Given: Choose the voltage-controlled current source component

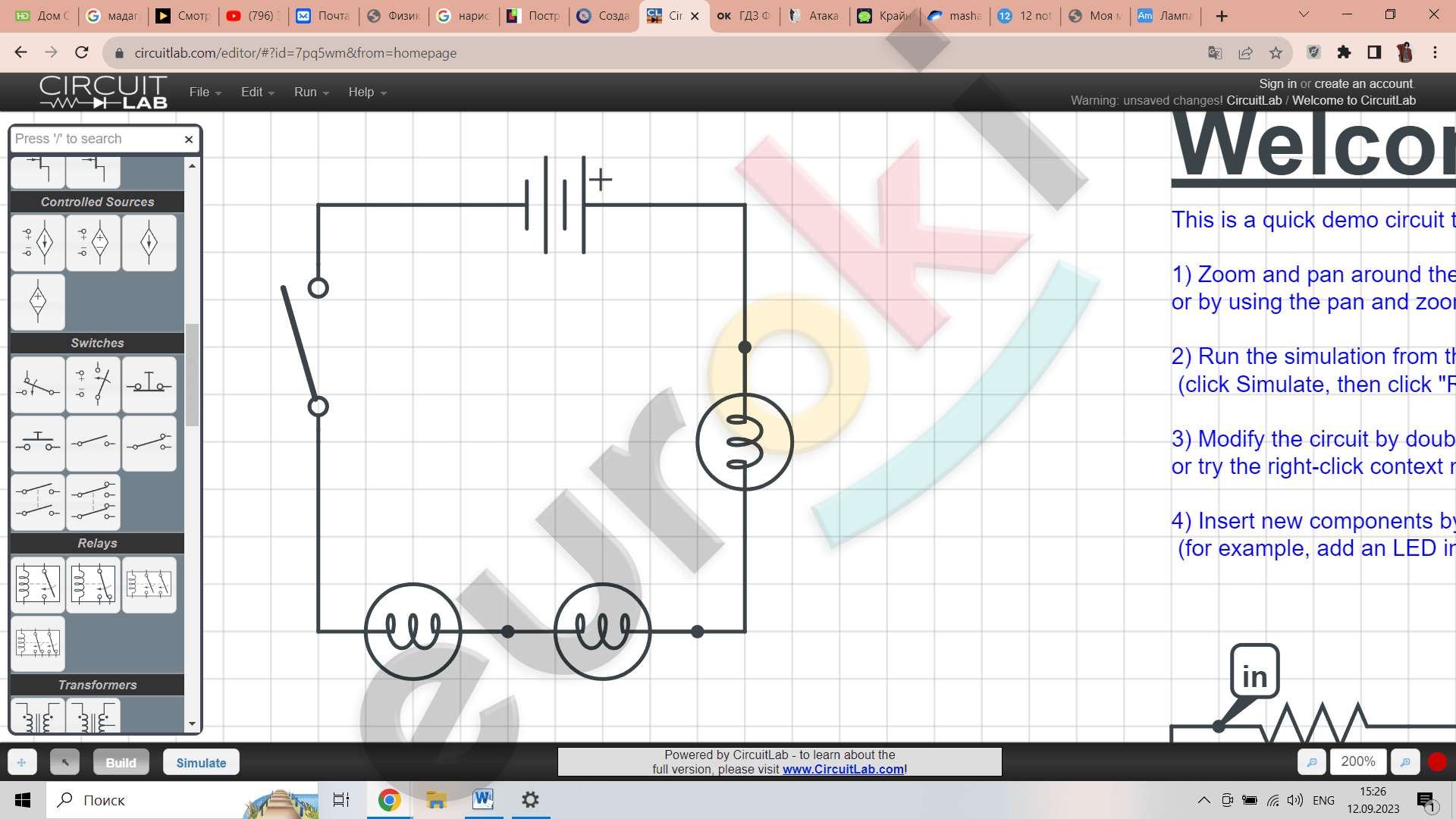Looking at the screenshot, I should pyautogui.click(x=38, y=243).
